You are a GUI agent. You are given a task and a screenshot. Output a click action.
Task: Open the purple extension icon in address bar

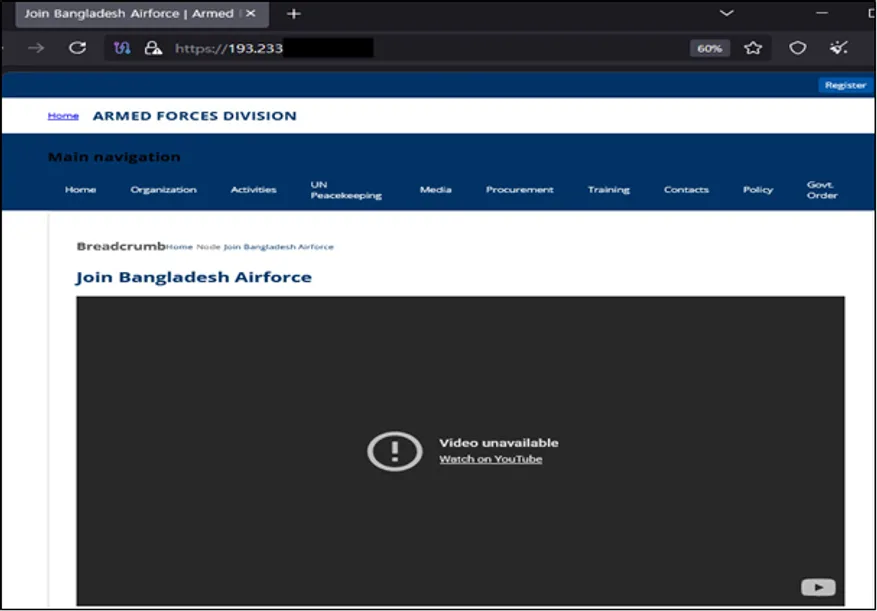pyautogui.click(x=122, y=48)
